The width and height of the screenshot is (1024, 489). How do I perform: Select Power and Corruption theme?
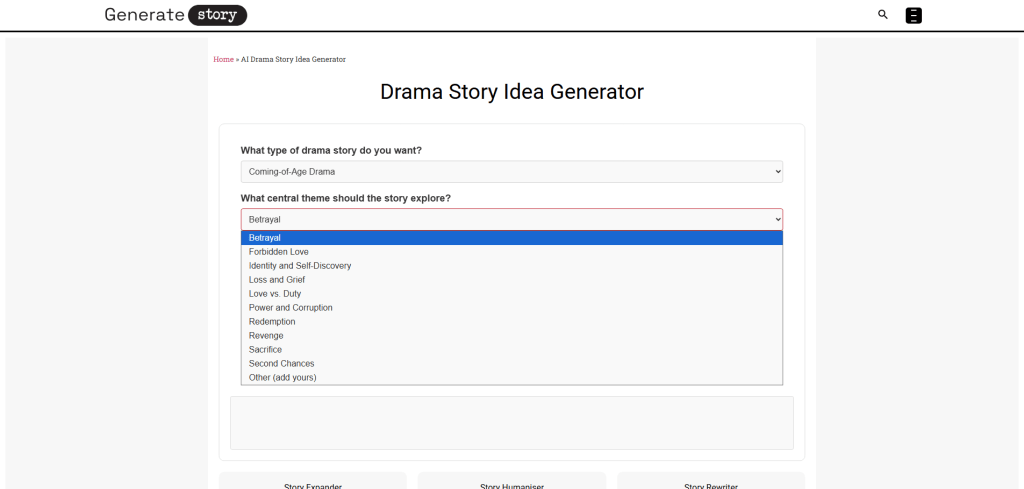[x=291, y=308]
